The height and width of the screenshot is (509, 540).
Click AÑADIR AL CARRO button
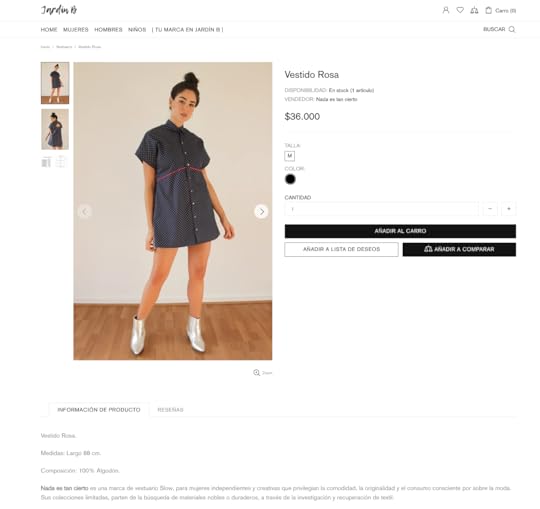point(400,231)
